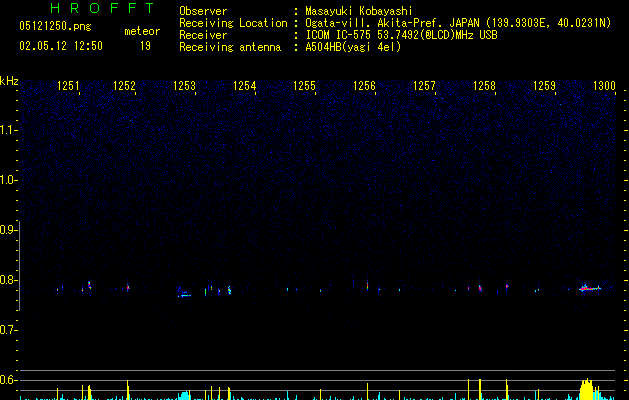Click the 1.0 kHz axis label
The height and width of the screenshot is (400, 629).
coord(8,180)
